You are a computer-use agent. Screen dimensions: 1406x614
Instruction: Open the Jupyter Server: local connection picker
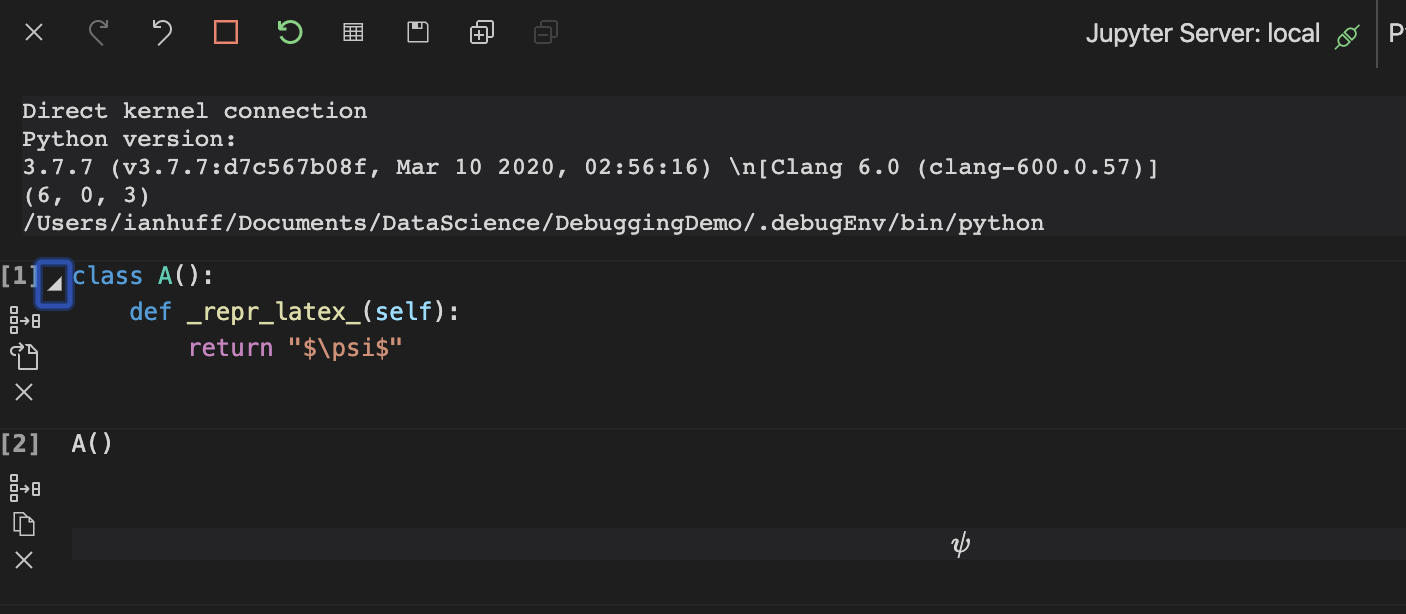point(1203,33)
